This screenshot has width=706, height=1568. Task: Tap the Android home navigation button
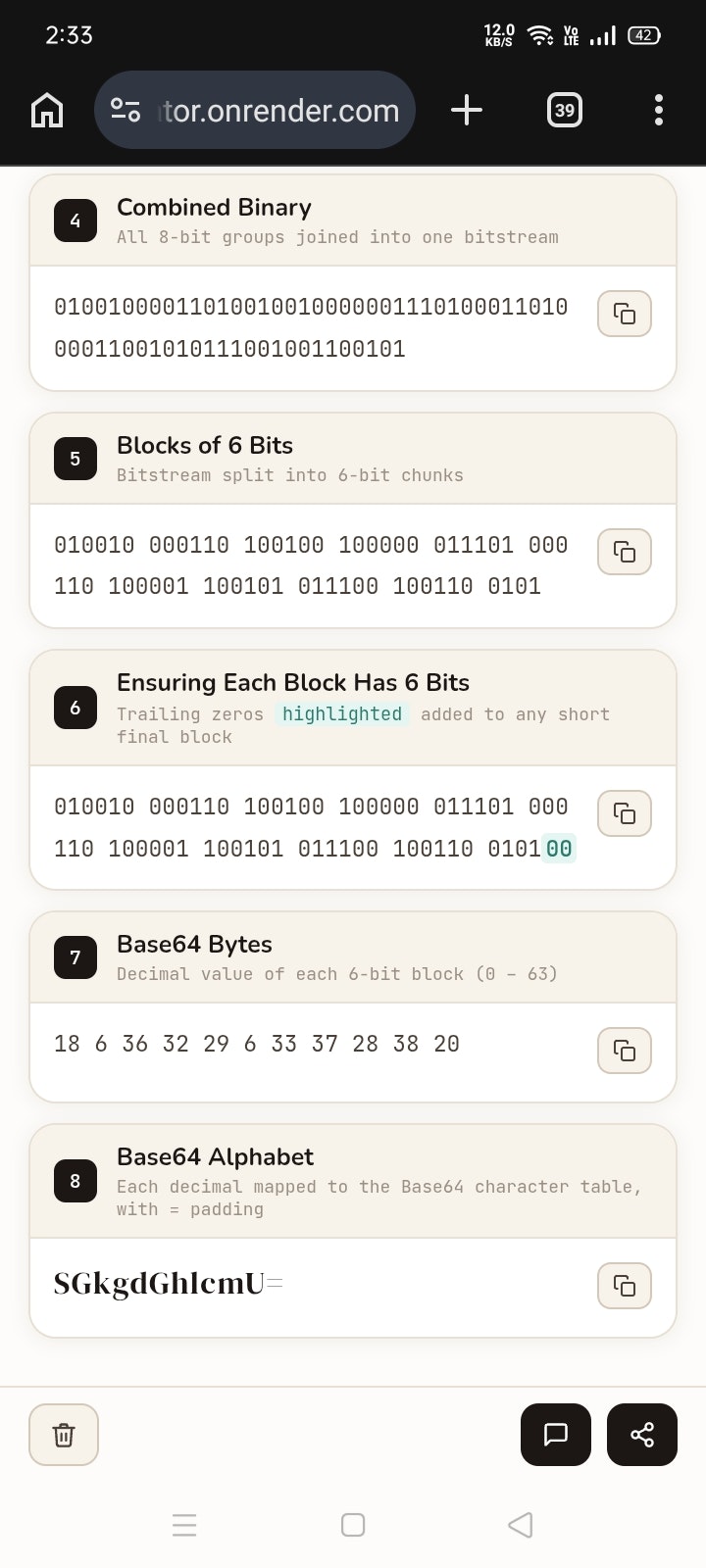[352, 1525]
